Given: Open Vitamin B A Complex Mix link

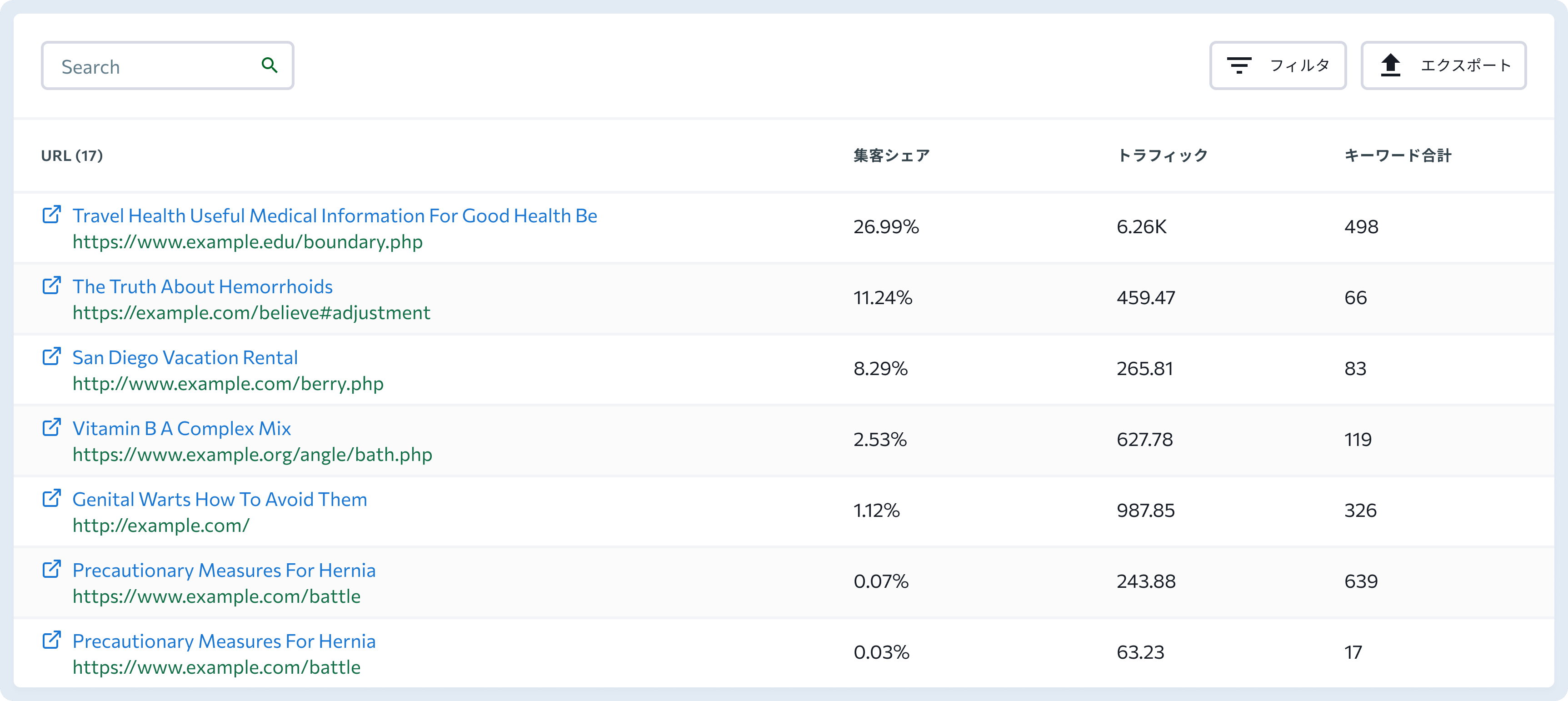Looking at the screenshot, I should (181, 428).
